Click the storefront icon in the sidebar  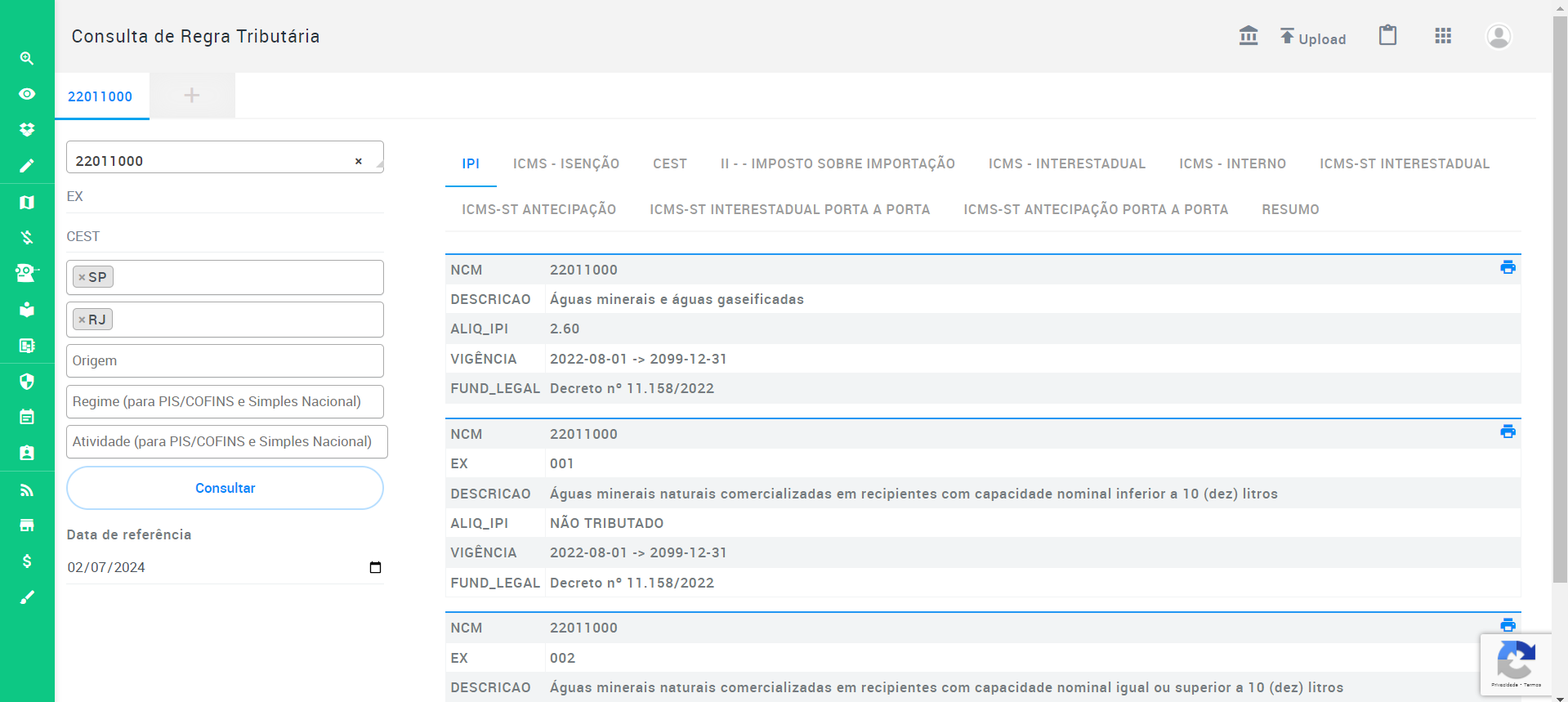click(27, 525)
